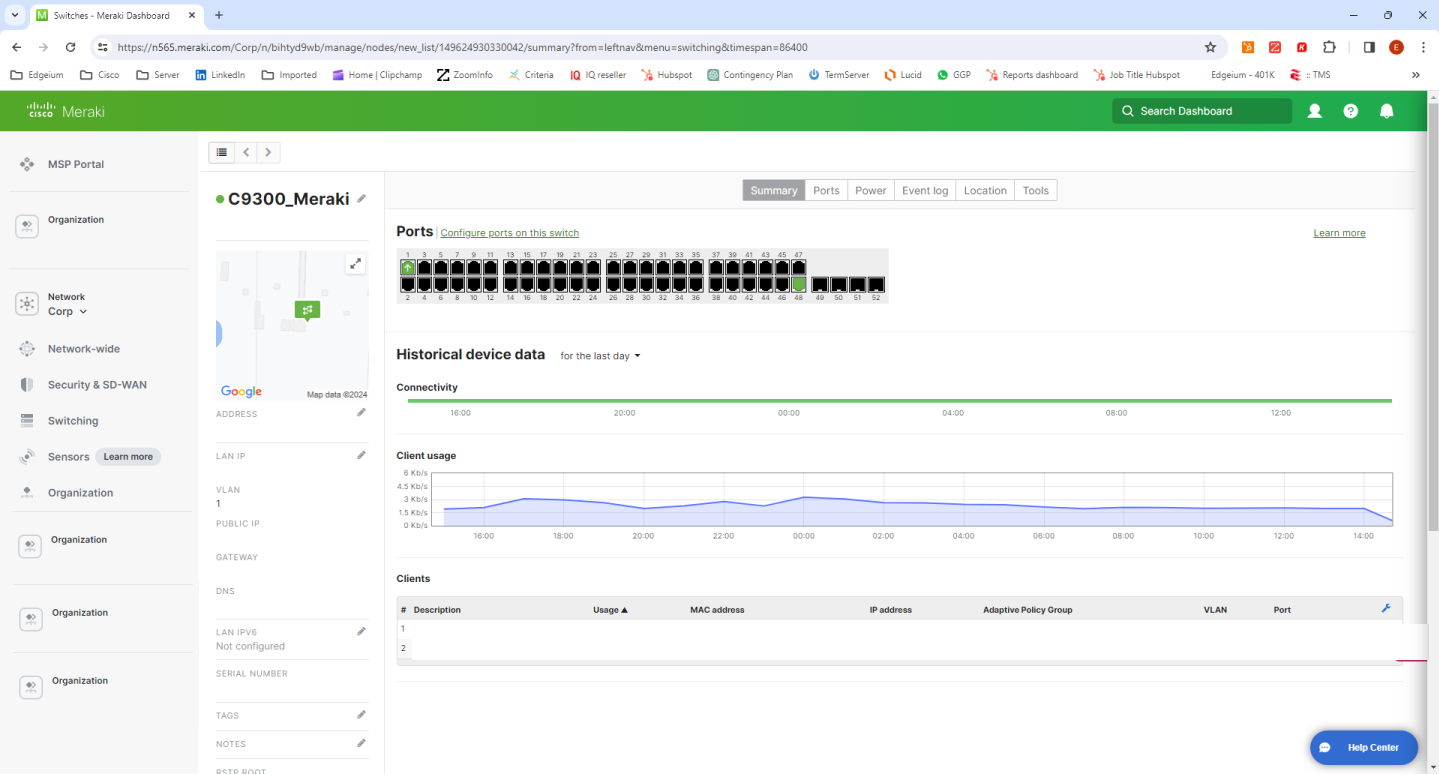Image resolution: width=1439 pixels, height=775 pixels.
Task: Select switch port 25
Action: point(614,268)
